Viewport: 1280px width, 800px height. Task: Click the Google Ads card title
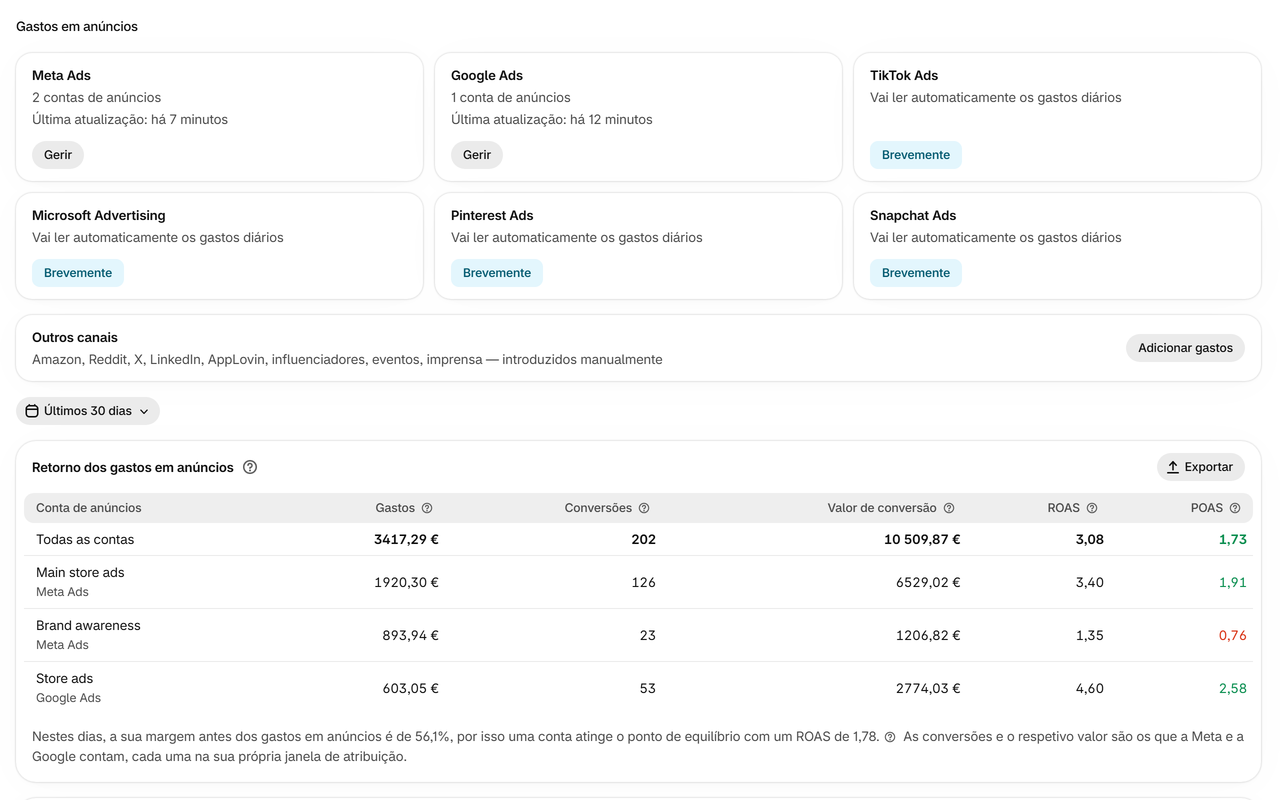coord(487,76)
